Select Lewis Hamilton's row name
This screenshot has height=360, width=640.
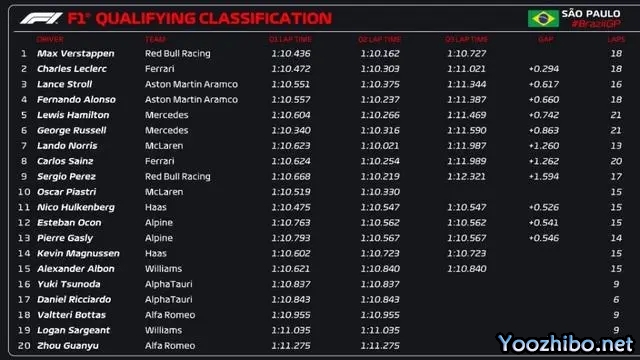(73, 115)
